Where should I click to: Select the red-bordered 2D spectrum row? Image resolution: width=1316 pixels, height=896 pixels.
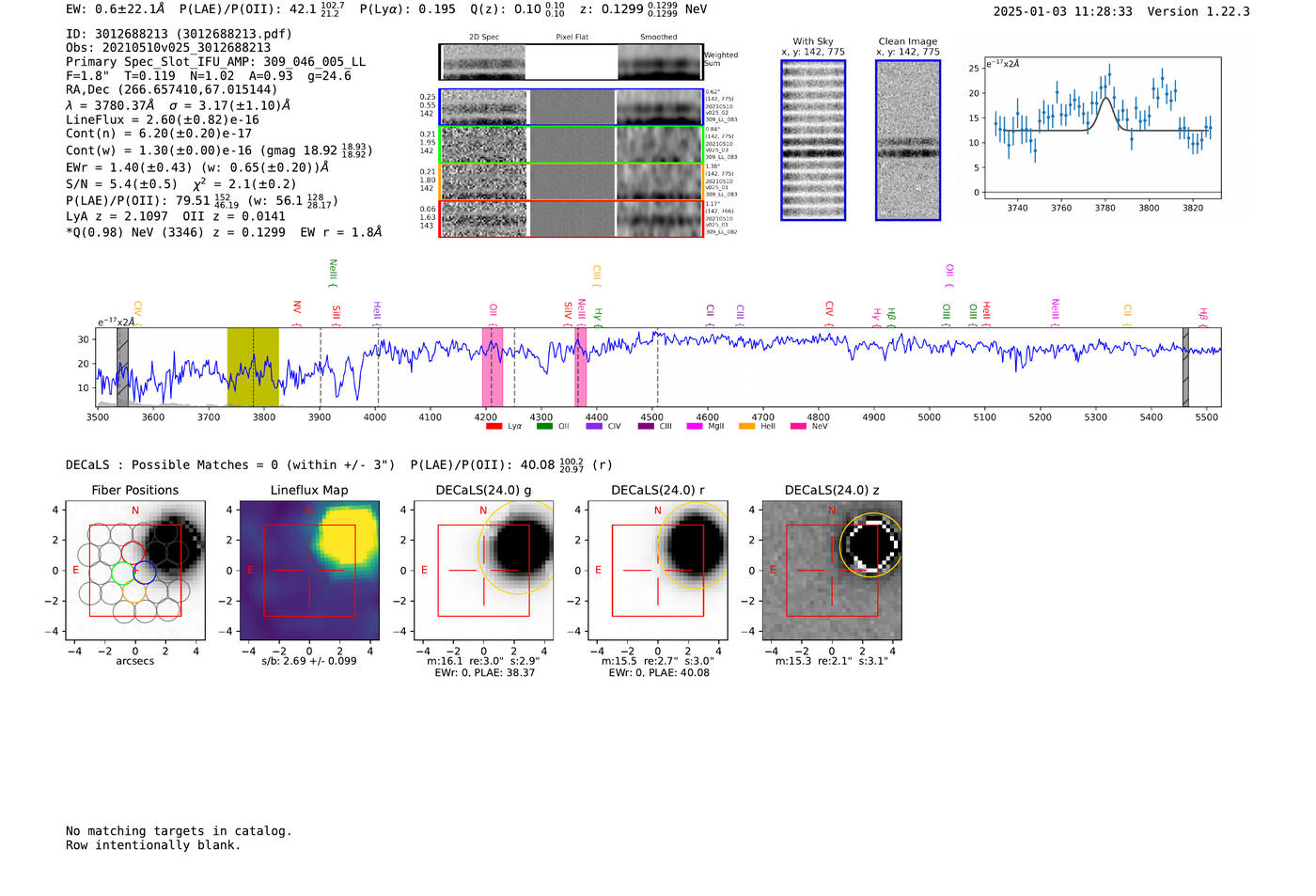(571, 218)
